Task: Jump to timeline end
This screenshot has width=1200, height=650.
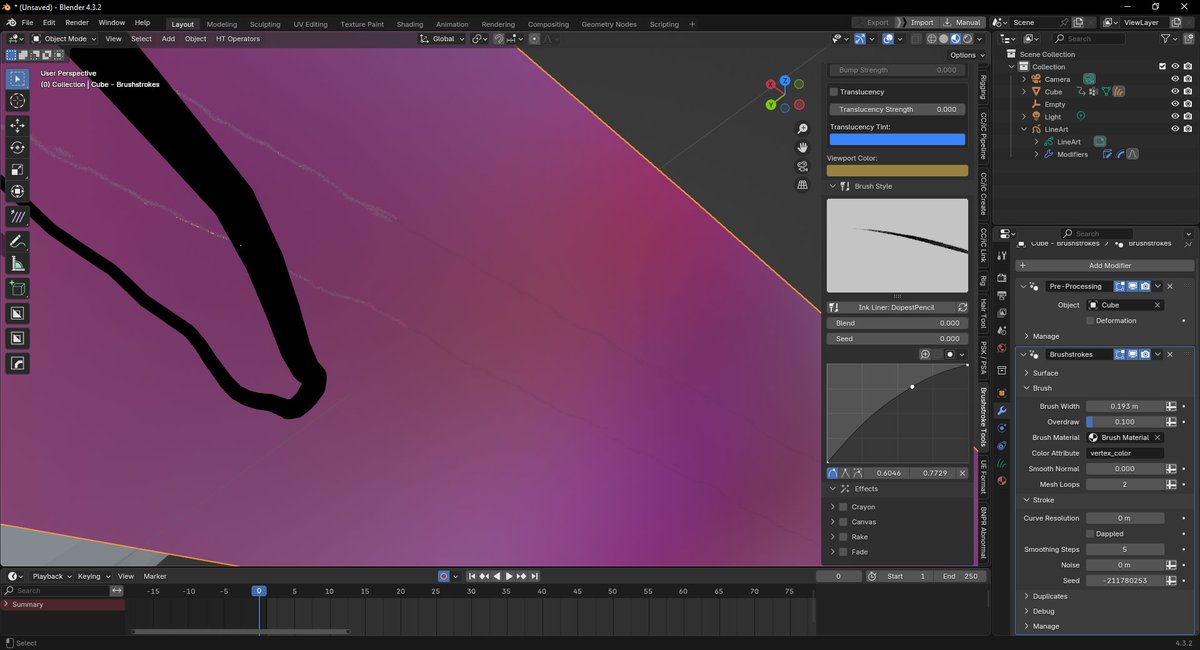Action: pyautogui.click(x=534, y=576)
